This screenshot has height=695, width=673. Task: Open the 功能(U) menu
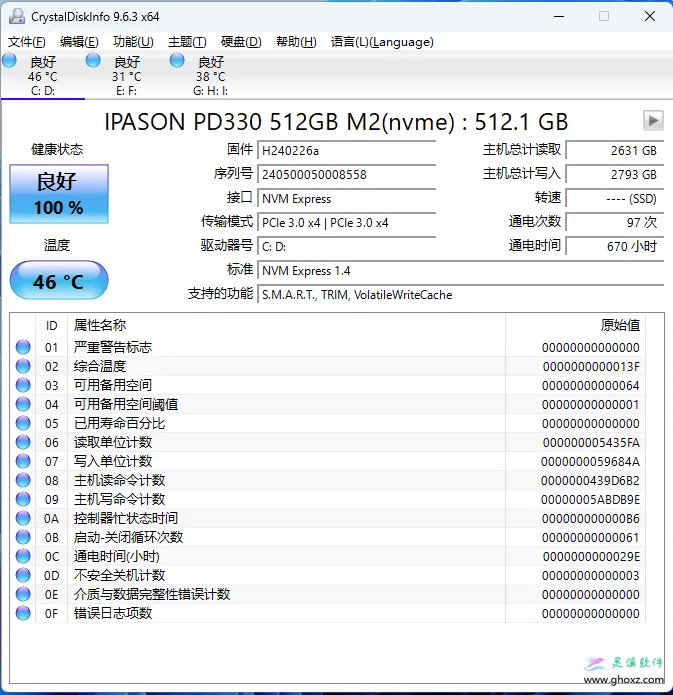tap(133, 42)
